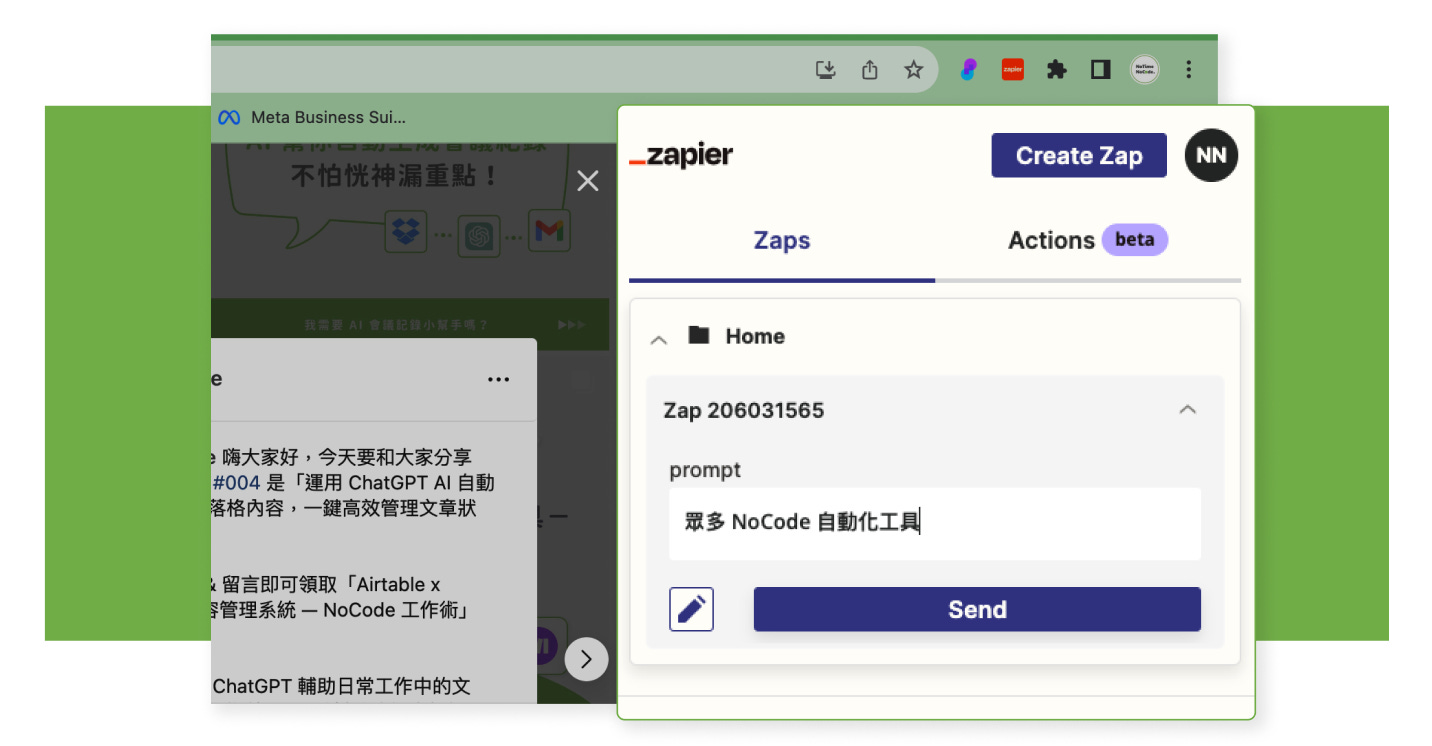Collapse the Home folder chevron
1432x746 pixels.
tap(658, 339)
